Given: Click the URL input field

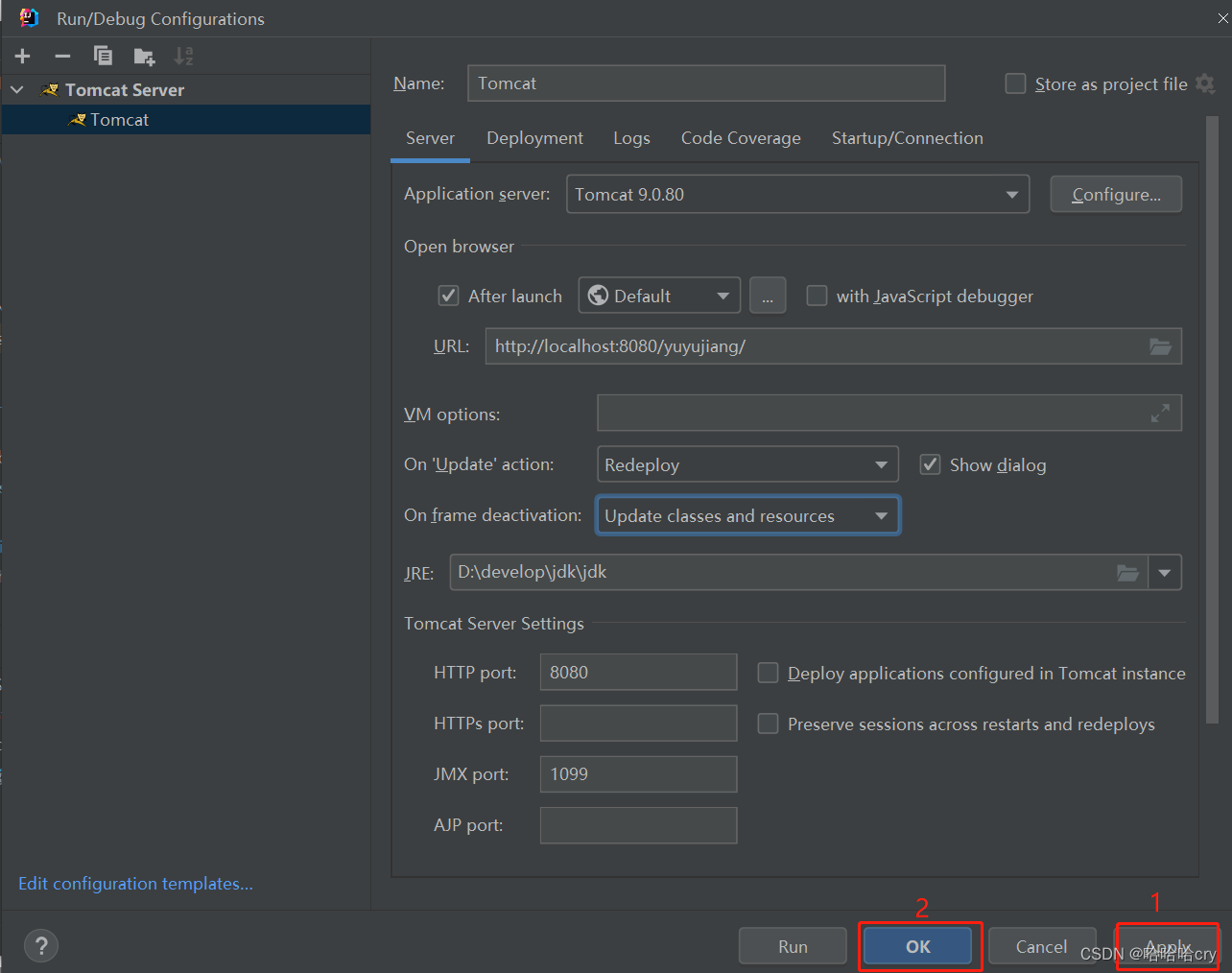Looking at the screenshot, I should pos(833,346).
